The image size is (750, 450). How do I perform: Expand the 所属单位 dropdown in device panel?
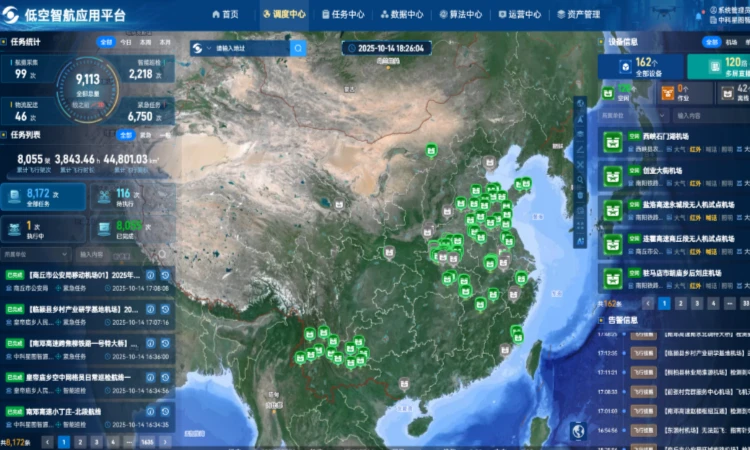click(x=633, y=115)
